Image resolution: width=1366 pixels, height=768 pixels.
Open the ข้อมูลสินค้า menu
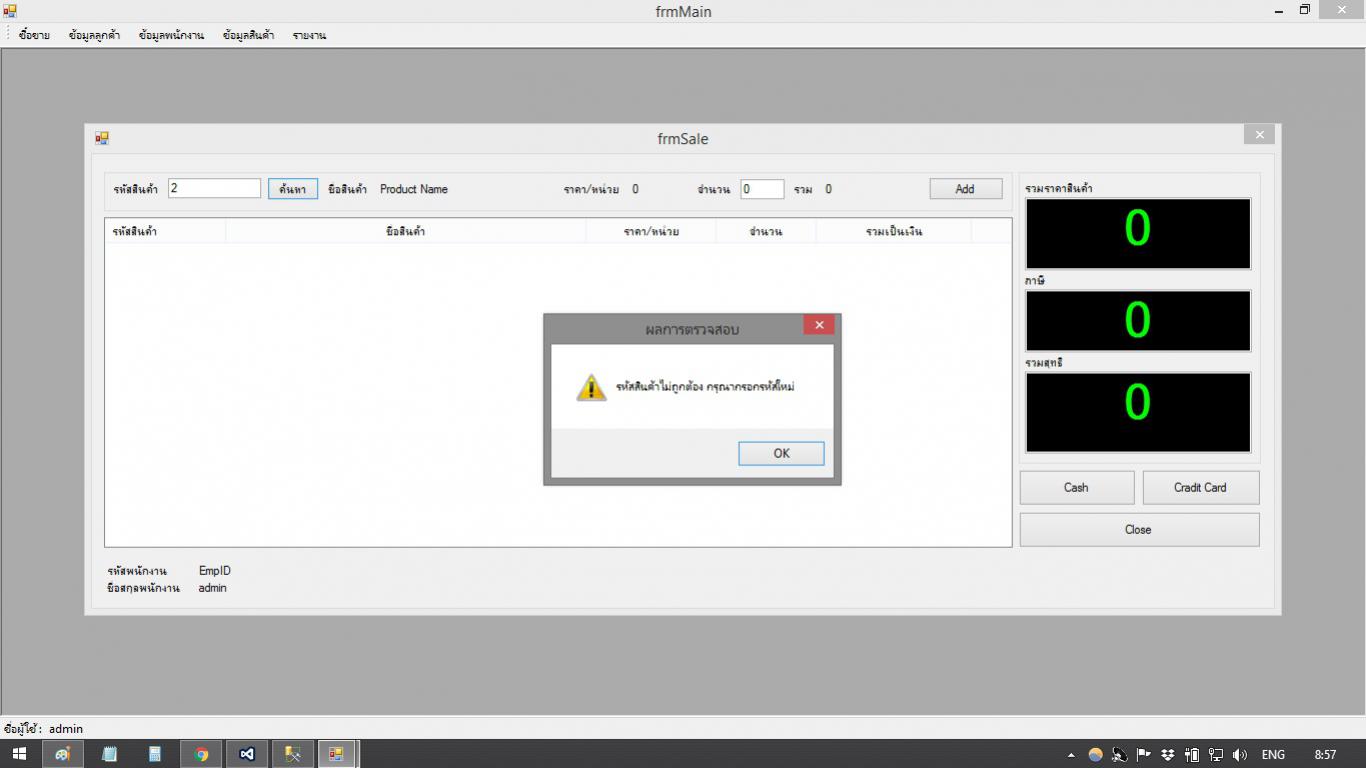tap(249, 35)
